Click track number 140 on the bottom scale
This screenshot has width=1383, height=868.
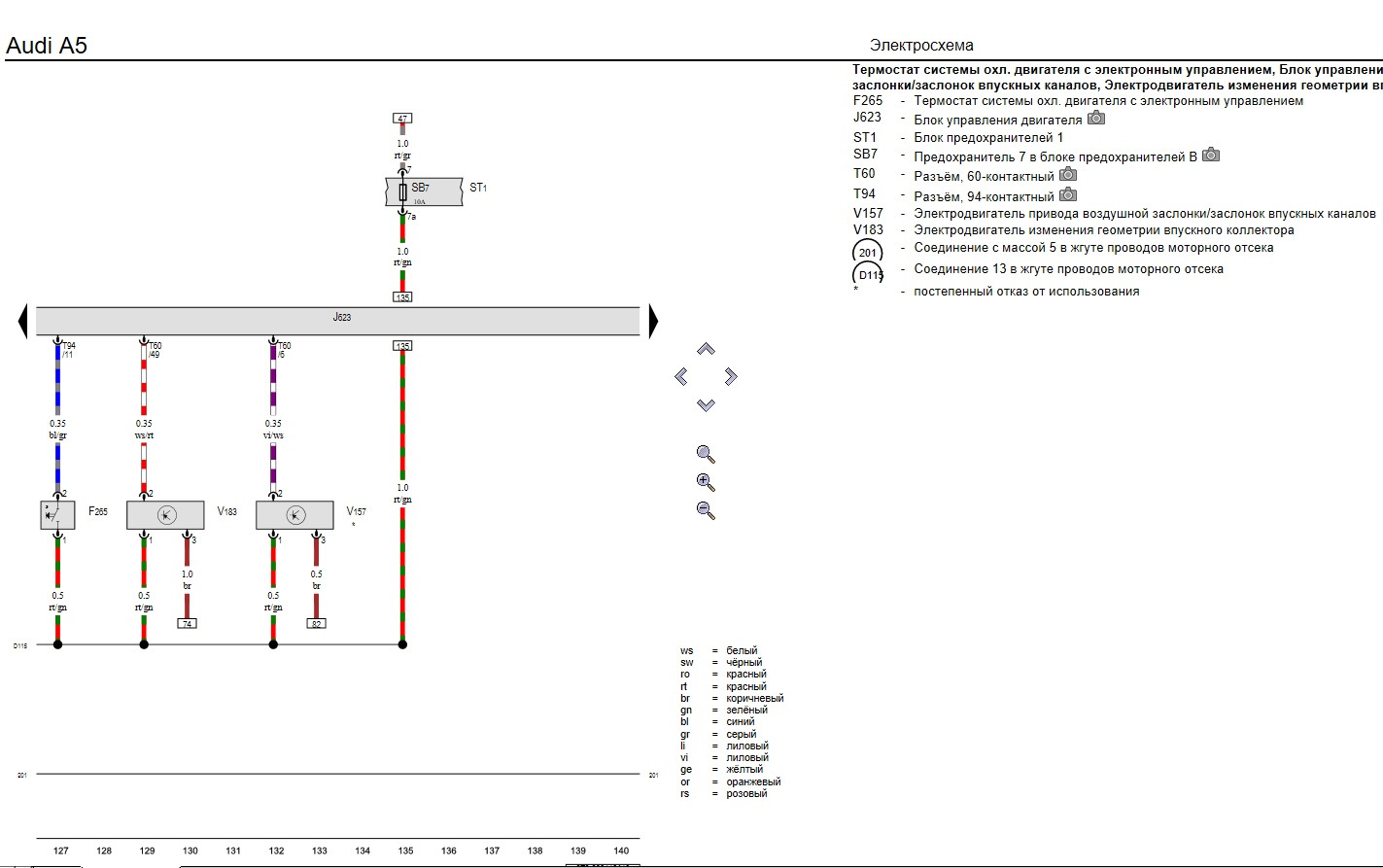pyautogui.click(x=621, y=851)
